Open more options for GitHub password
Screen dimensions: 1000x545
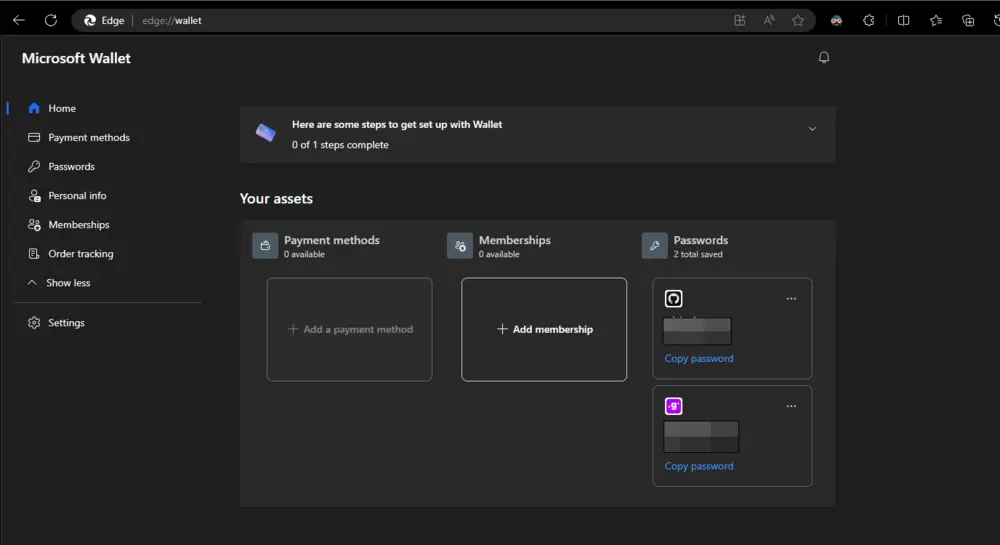click(x=791, y=298)
